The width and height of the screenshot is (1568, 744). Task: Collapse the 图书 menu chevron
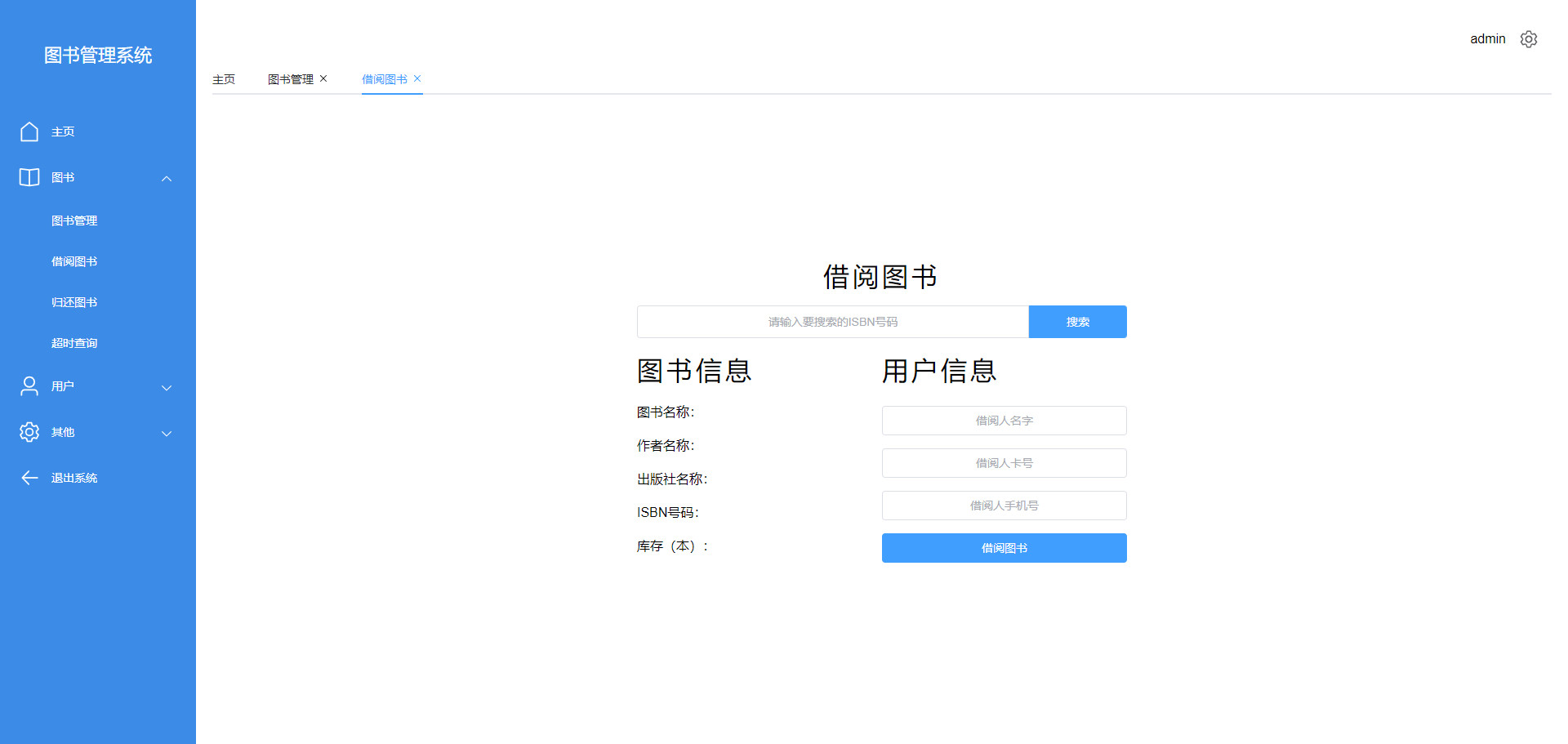pos(167,178)
